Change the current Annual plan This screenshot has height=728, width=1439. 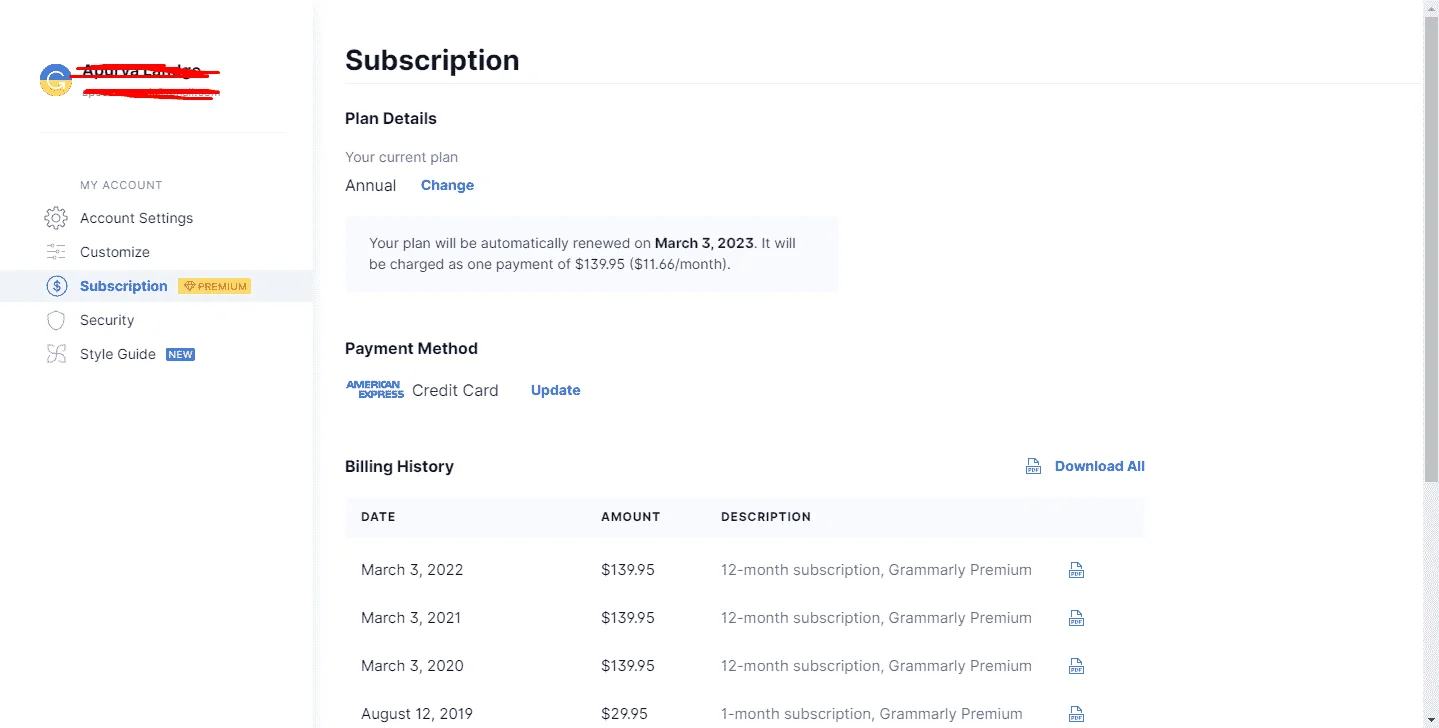coord(447,185)
